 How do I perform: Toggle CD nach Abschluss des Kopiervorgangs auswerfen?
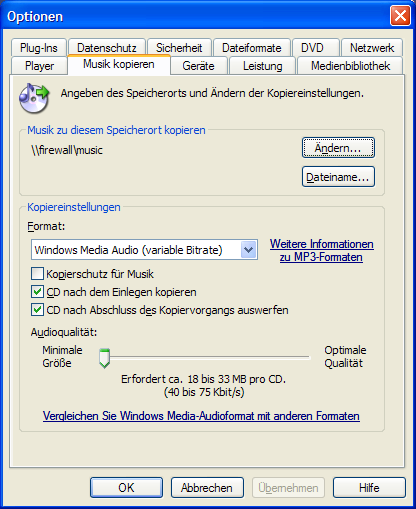pos(37,310)
